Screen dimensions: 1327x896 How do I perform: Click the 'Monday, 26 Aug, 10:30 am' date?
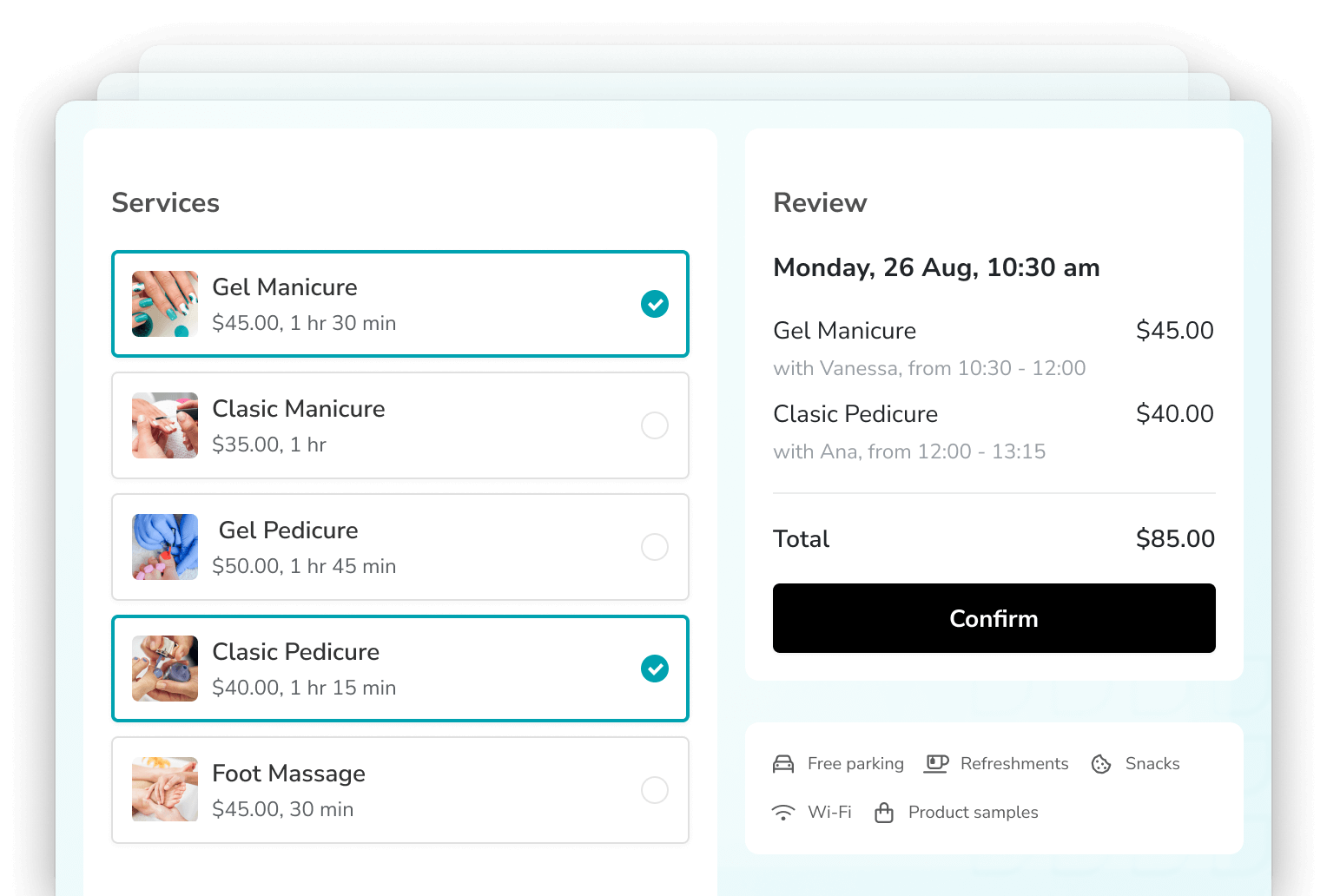[937, 267]
